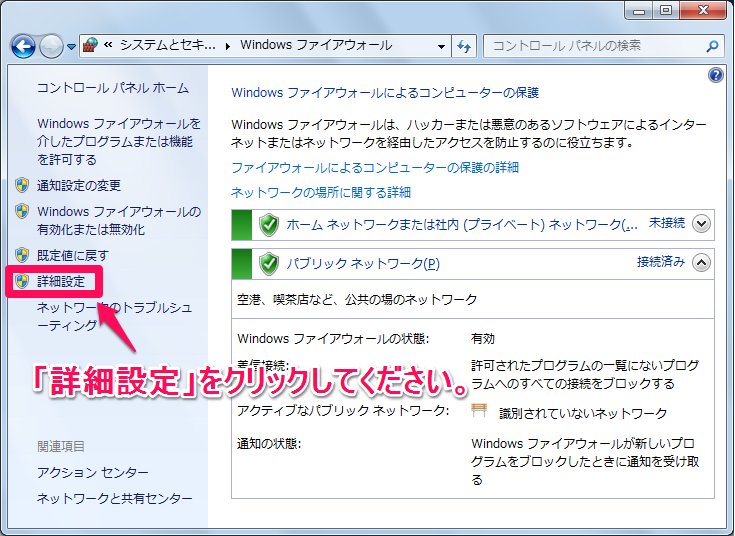Click Windows ファイアウォールの状態 label
The height and width of the screenshot is (536, 735).
pyautogui.click(x=333, y=339)
